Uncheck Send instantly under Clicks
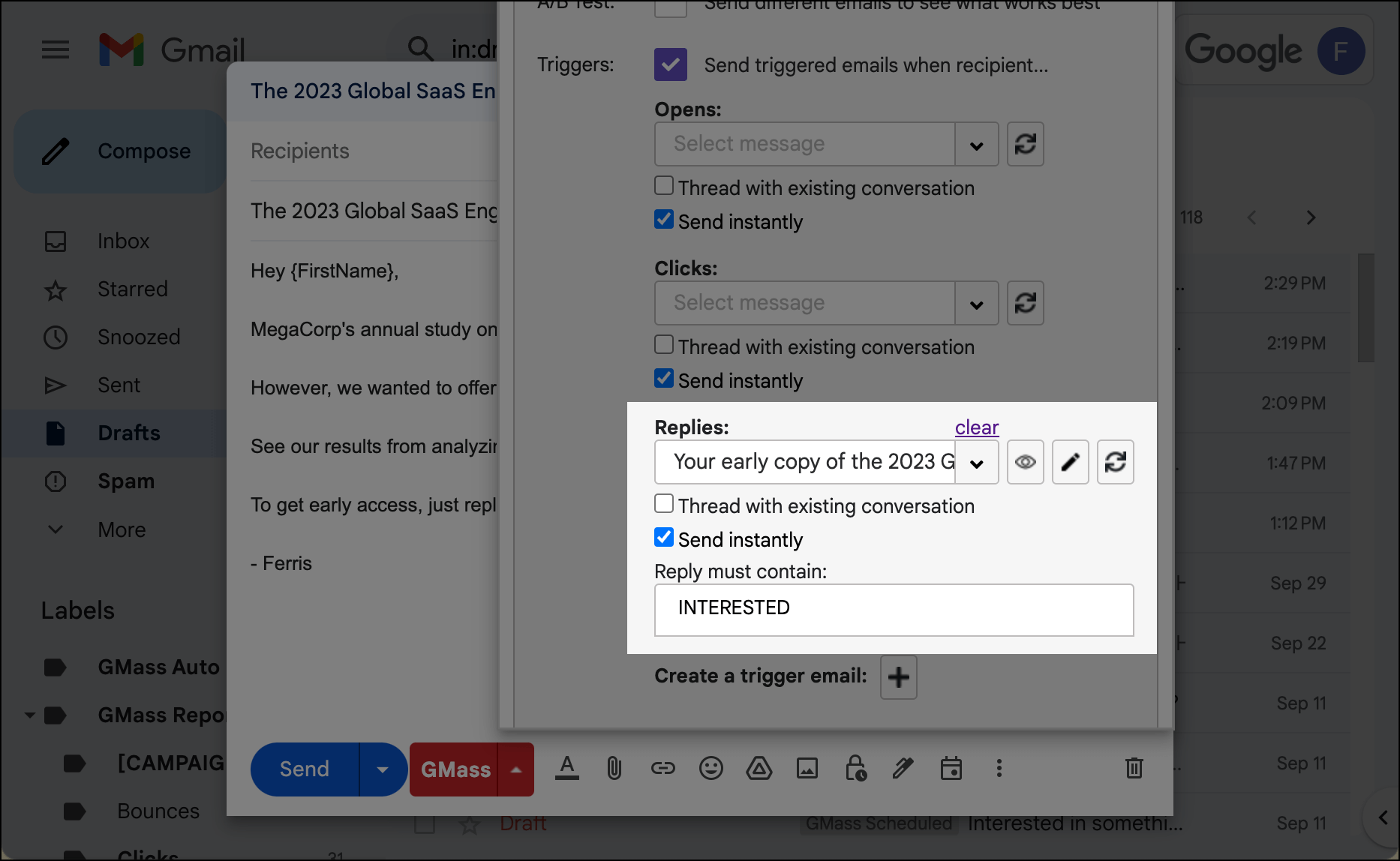The image size is (1400, 861). [664, 378]
